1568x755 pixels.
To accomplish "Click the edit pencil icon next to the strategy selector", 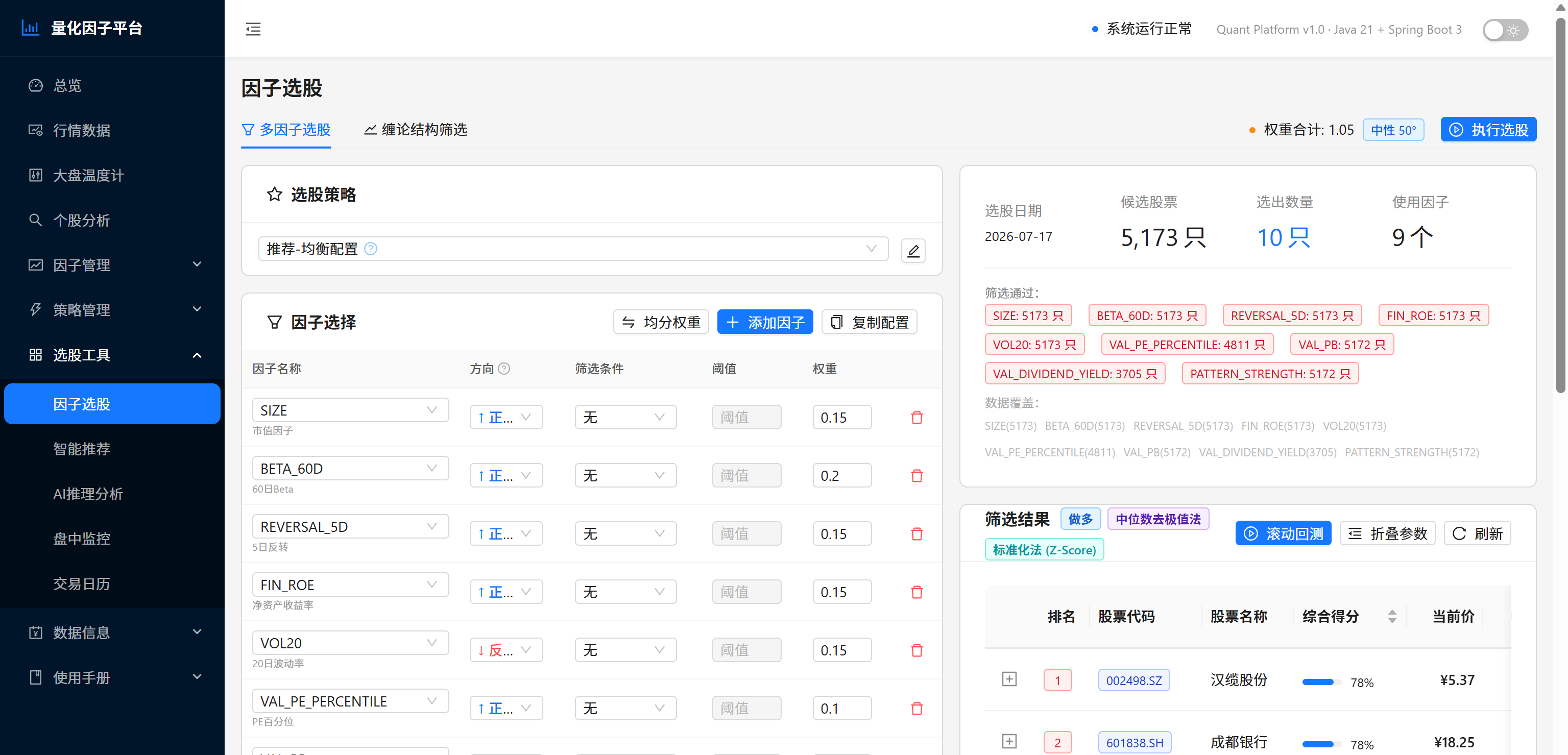I will [x=913, y=250].
